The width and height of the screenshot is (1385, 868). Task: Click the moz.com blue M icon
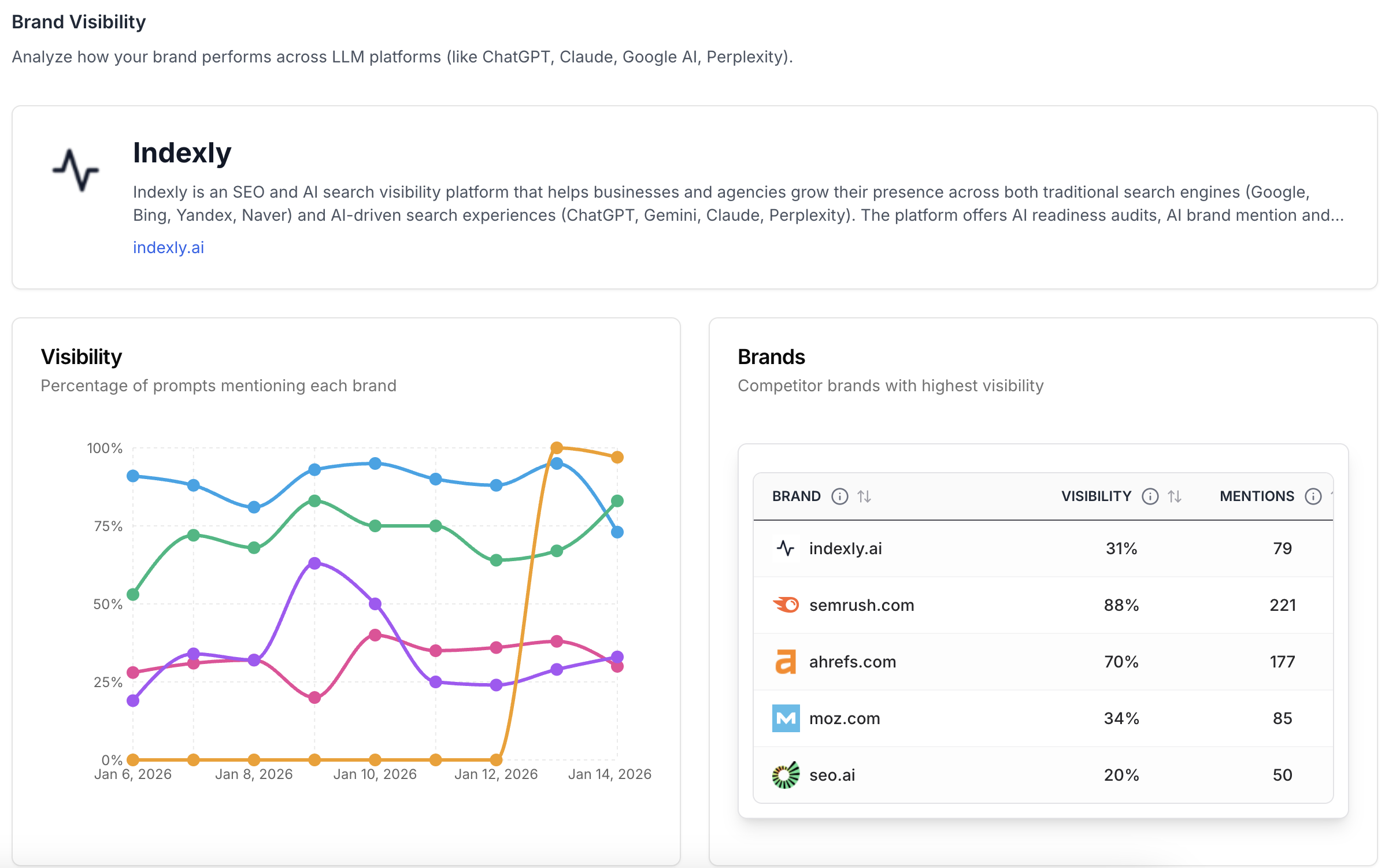pyautogui.click(x=786, y=718)
